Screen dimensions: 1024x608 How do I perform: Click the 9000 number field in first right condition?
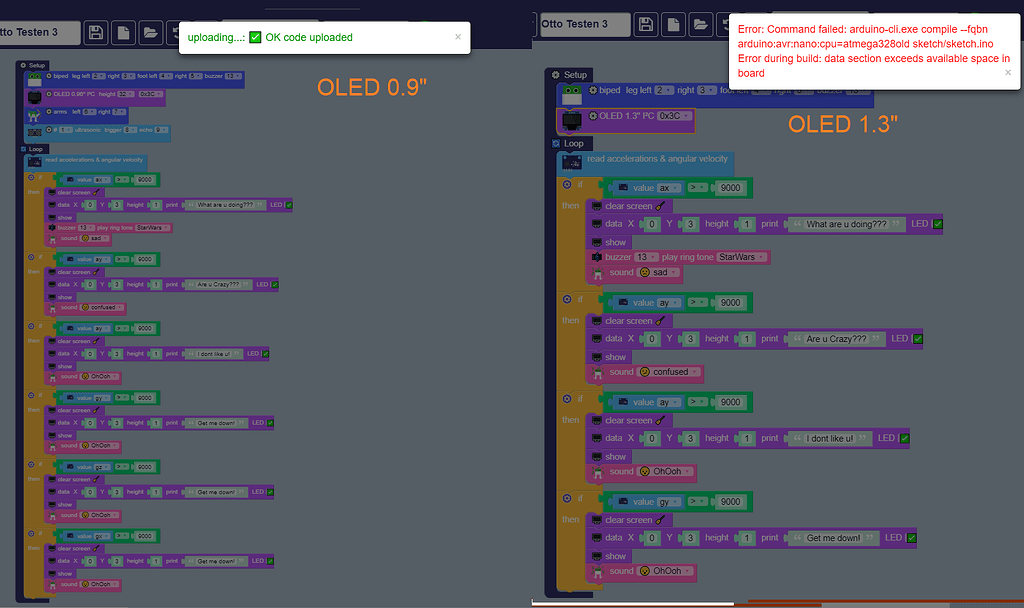pos(730,188)
